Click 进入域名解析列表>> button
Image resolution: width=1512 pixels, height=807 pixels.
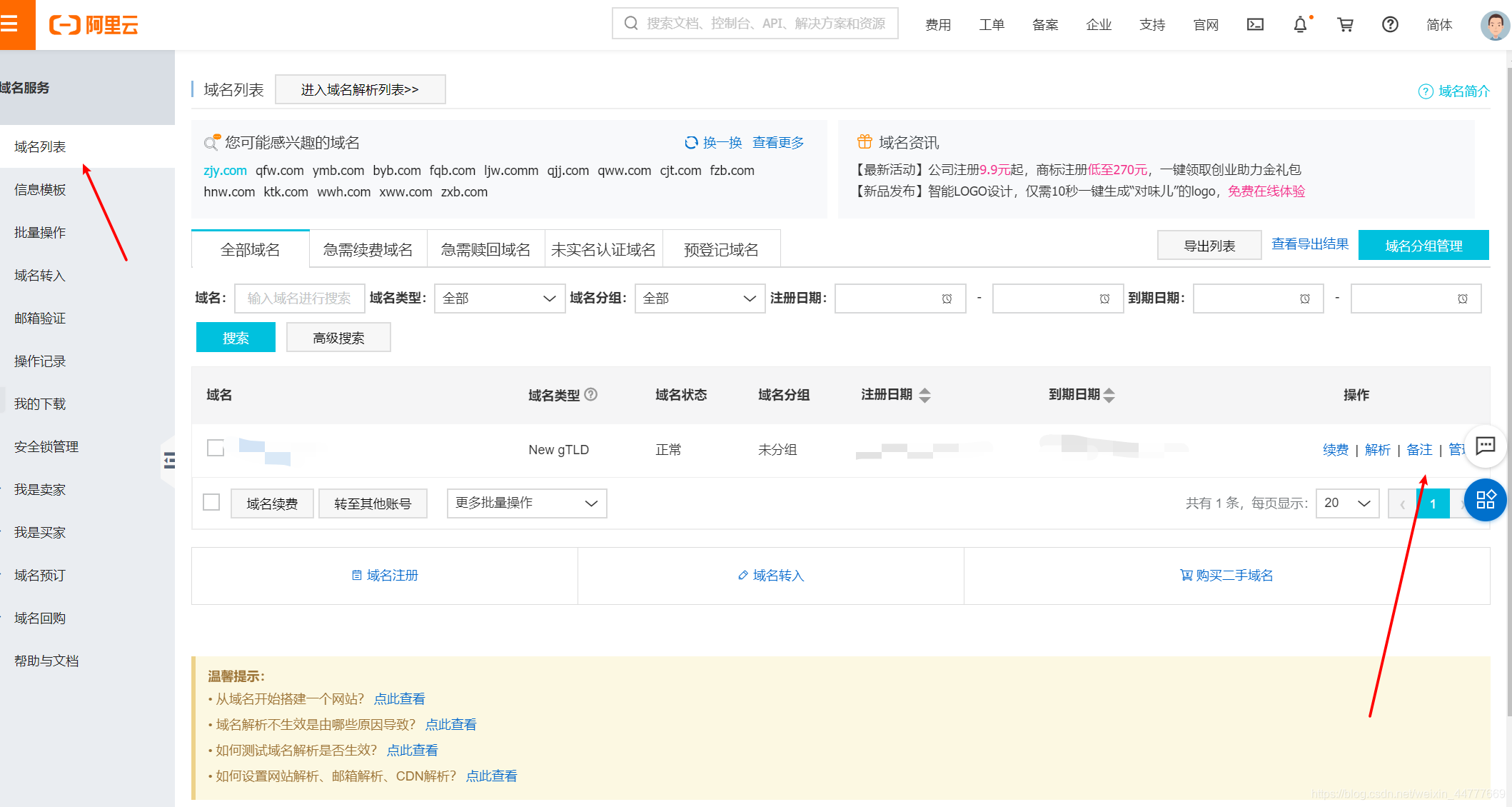[360, 89]
